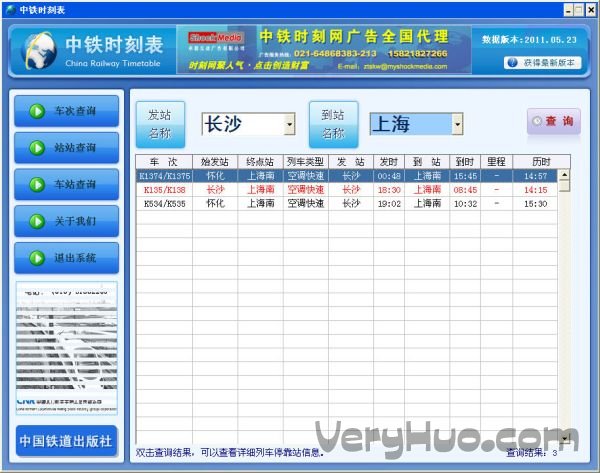Viewport: 600px width, 473px height.
Task: Click green play icon beside 退出系统
Action: [x=37, y=258]
